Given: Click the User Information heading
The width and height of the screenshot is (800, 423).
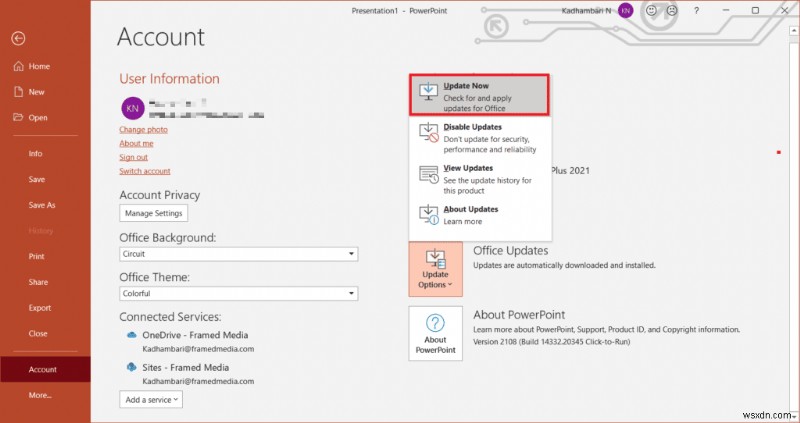Looking at the screenshot, I should tap(169, 79).
